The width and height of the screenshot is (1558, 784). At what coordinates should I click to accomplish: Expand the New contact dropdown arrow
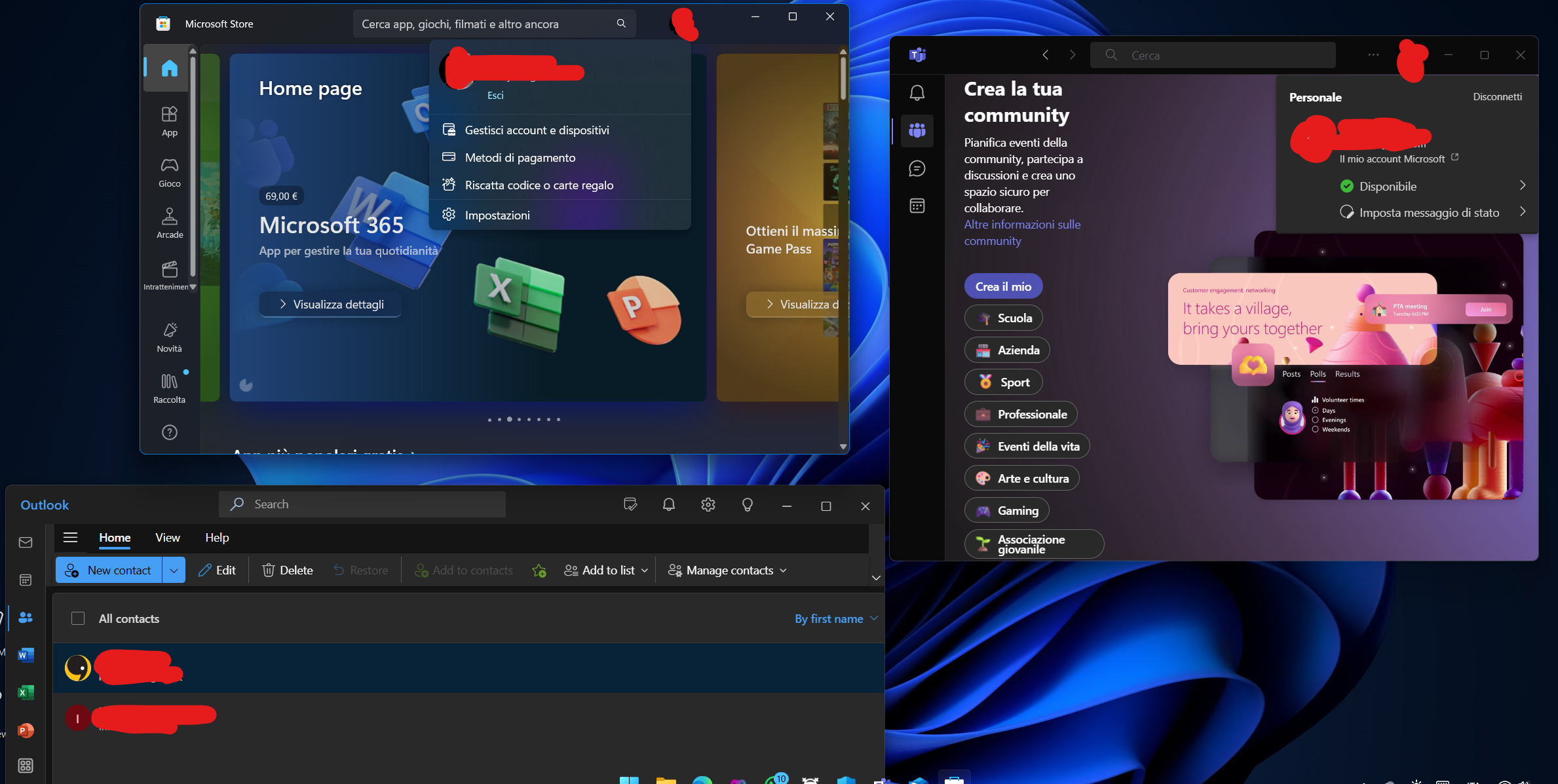coord(174,570)
